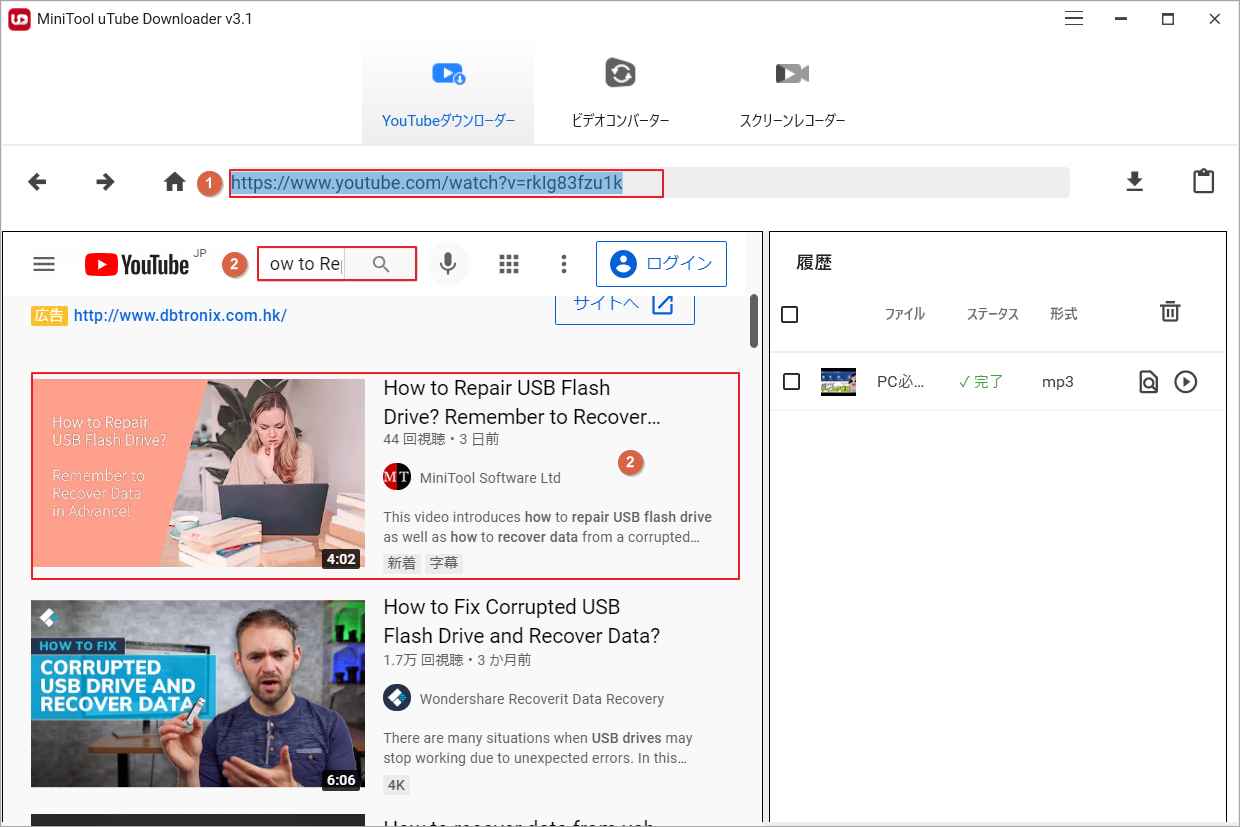Click the Wondershare Recoverit channel avatar
Image resolution: width=1240 pixels, height=827 pixels.
point(397,698)
